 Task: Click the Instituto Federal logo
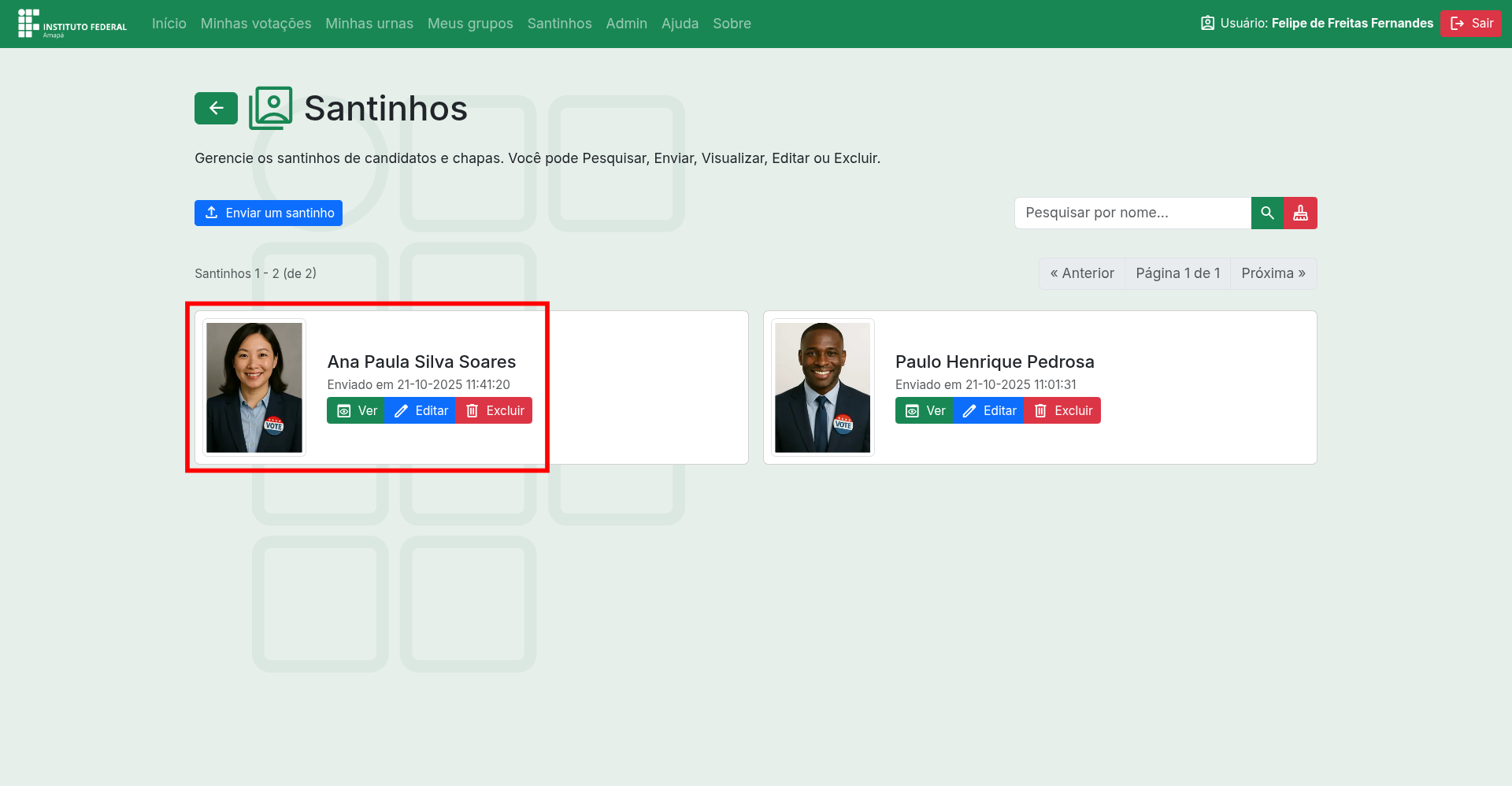[x=72, y=24]
